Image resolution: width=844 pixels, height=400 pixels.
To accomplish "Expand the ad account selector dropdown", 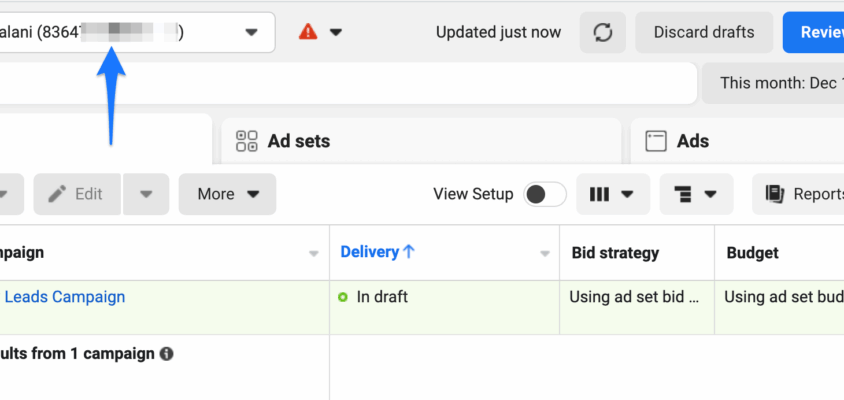I will tap(251, 32).
